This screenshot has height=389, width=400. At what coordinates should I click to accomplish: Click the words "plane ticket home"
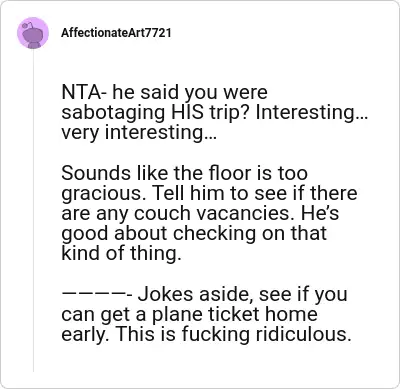(x=234, y=315)
